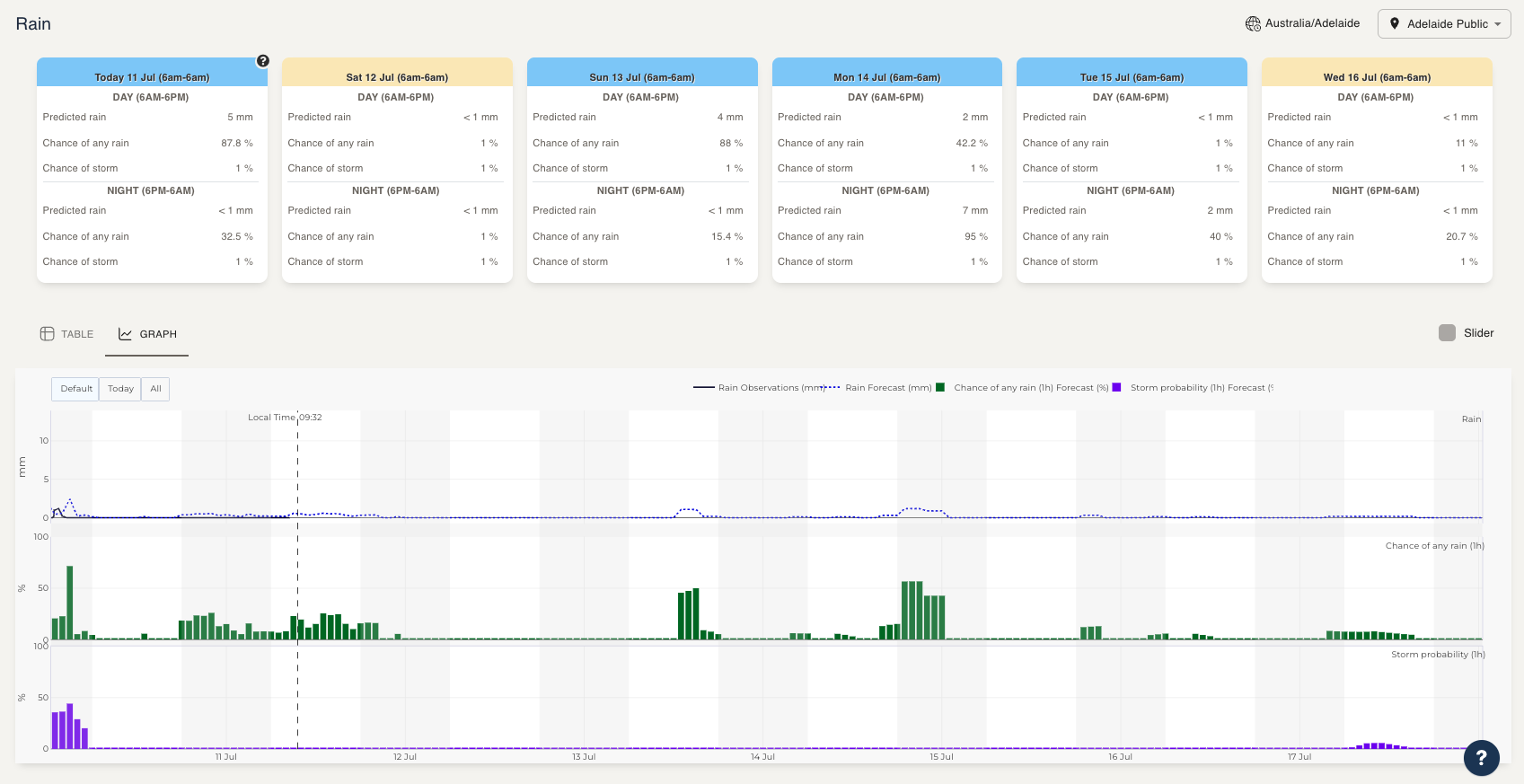Screen dimensions: 1524x784
Task: Toggle Rain Observations legend series
Action: (x=758, y=388)
